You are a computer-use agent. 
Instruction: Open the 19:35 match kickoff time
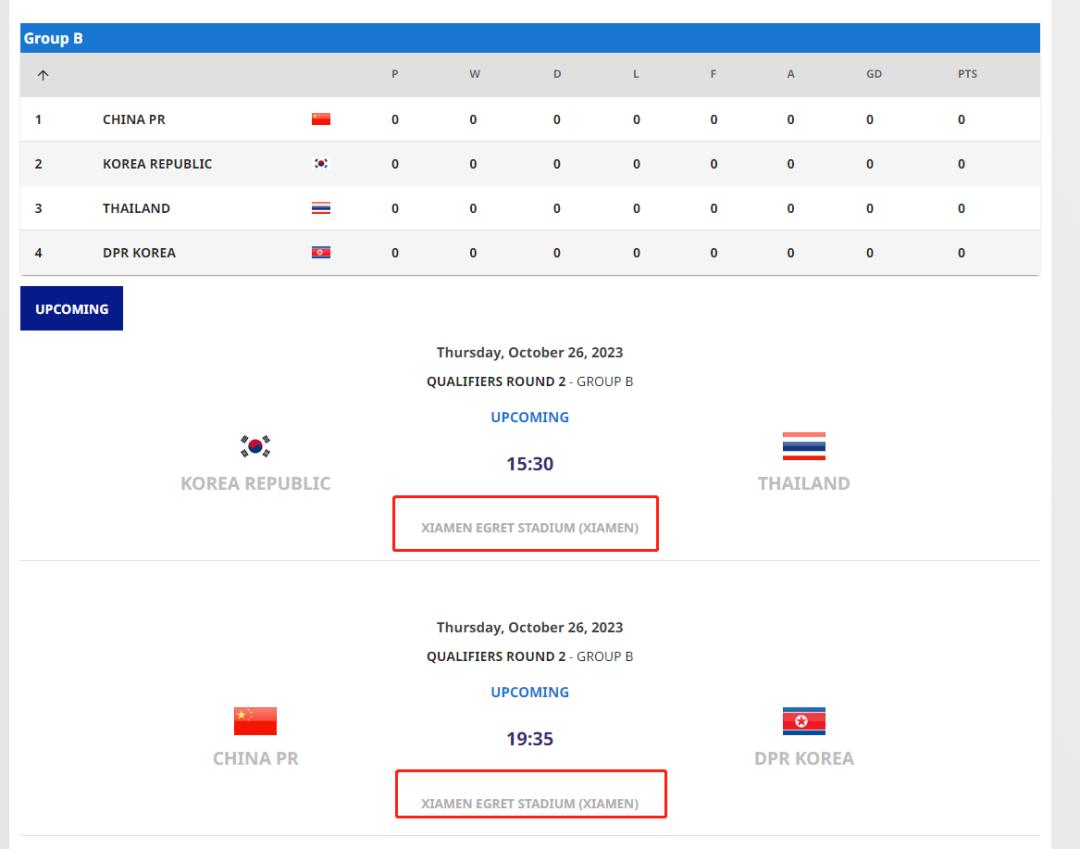530,739
